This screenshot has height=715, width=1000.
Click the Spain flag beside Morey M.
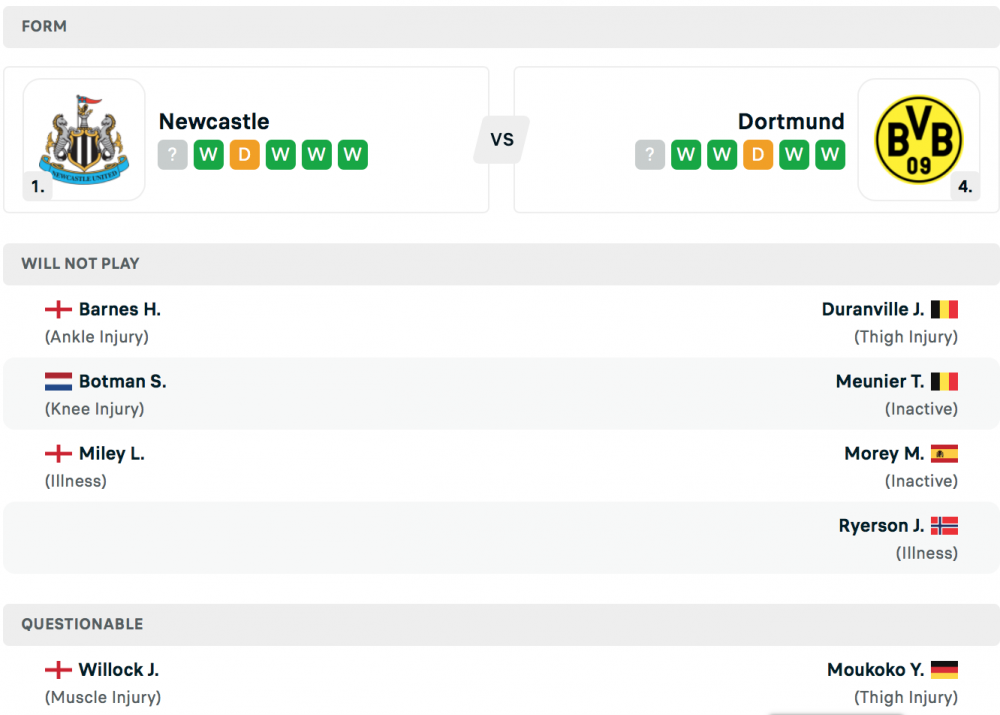point(944,453)
